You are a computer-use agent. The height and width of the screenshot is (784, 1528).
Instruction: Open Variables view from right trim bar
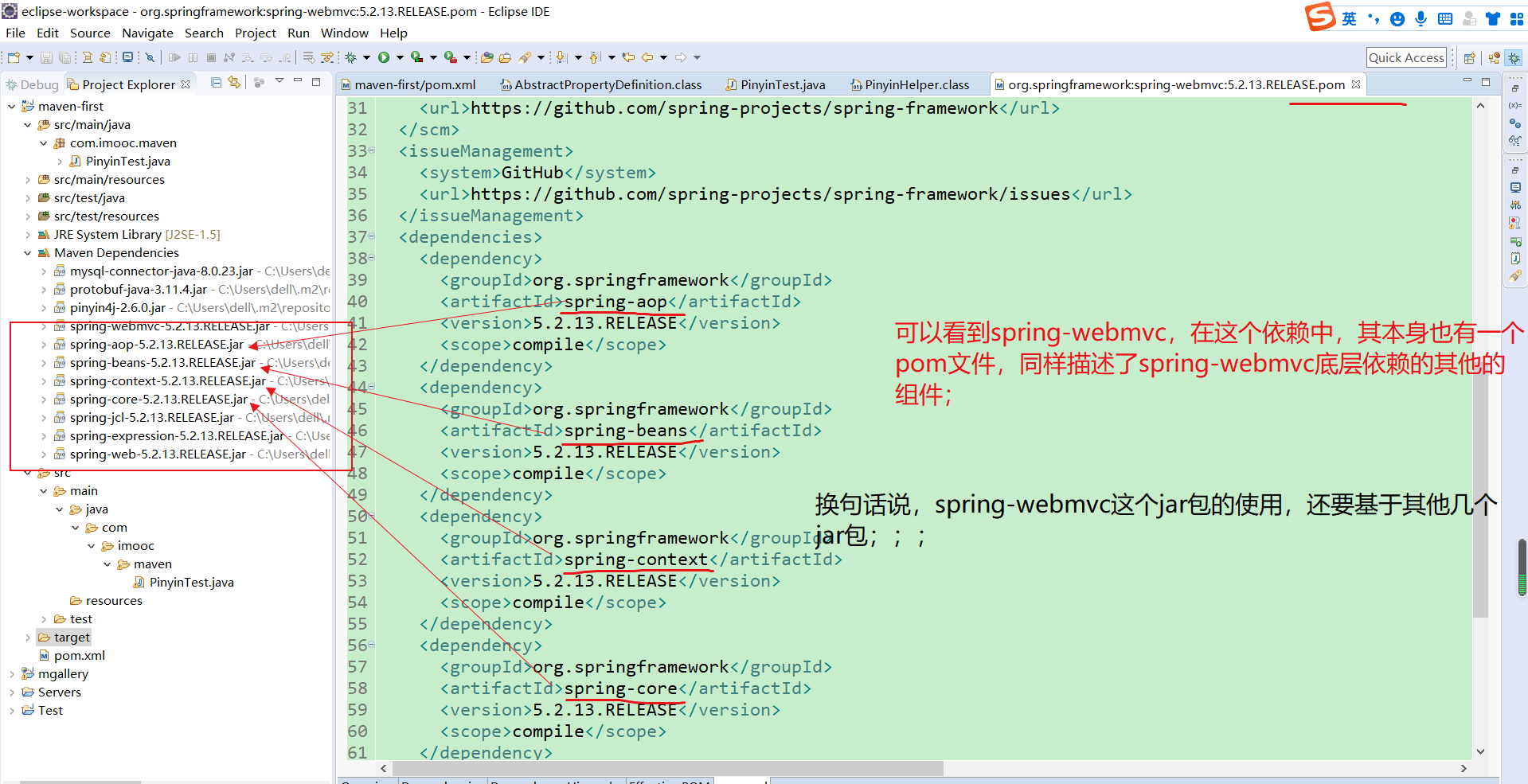pyautogui.click(x=1514, y=106)
